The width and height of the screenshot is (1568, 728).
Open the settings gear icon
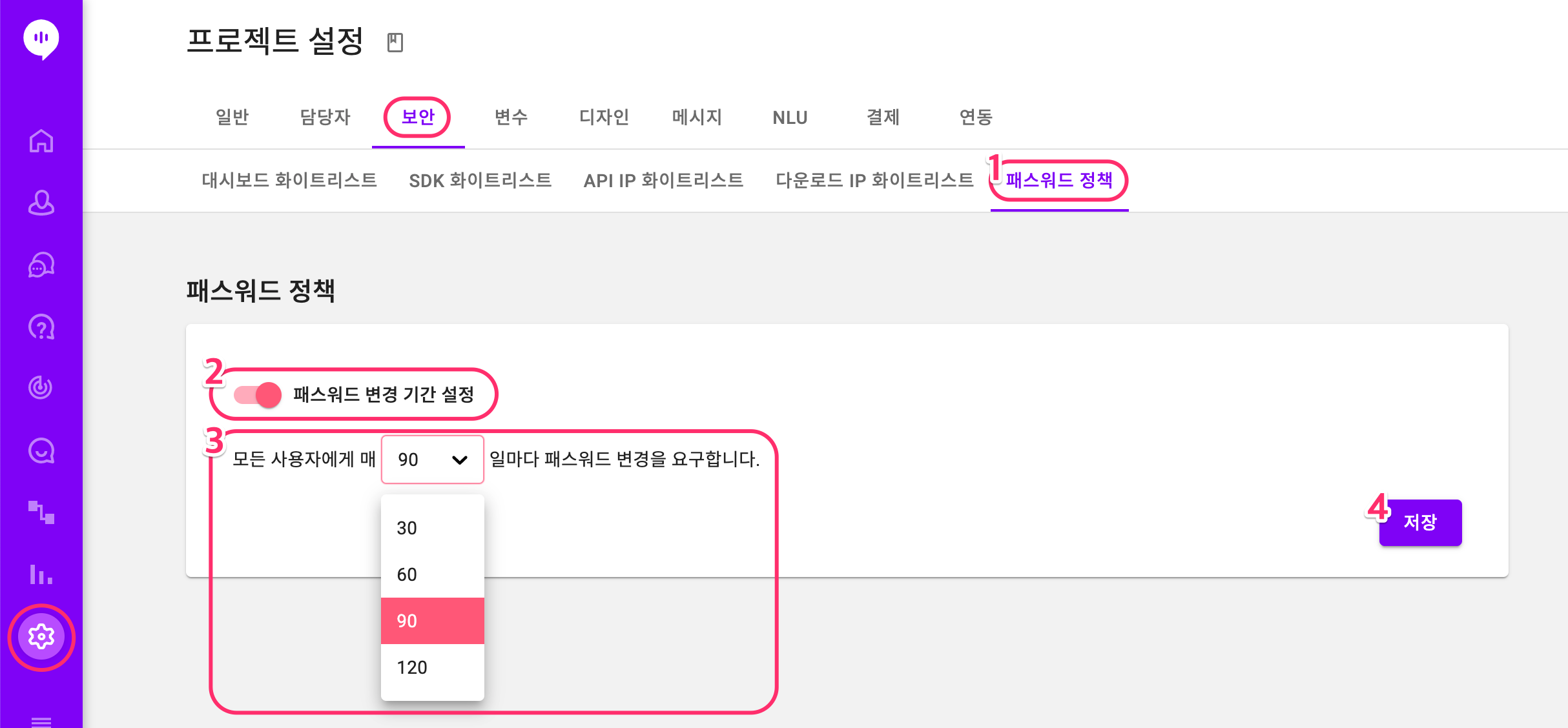tap(41, 637)
